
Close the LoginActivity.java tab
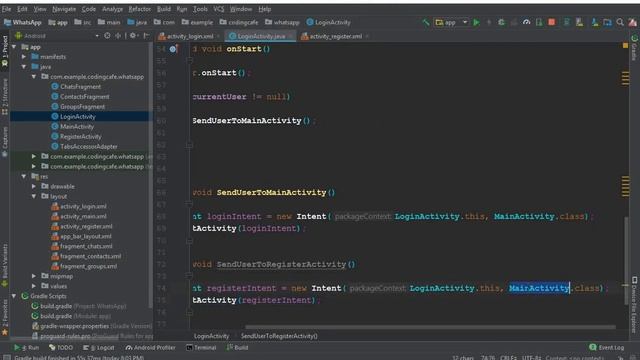coord(290,36)
